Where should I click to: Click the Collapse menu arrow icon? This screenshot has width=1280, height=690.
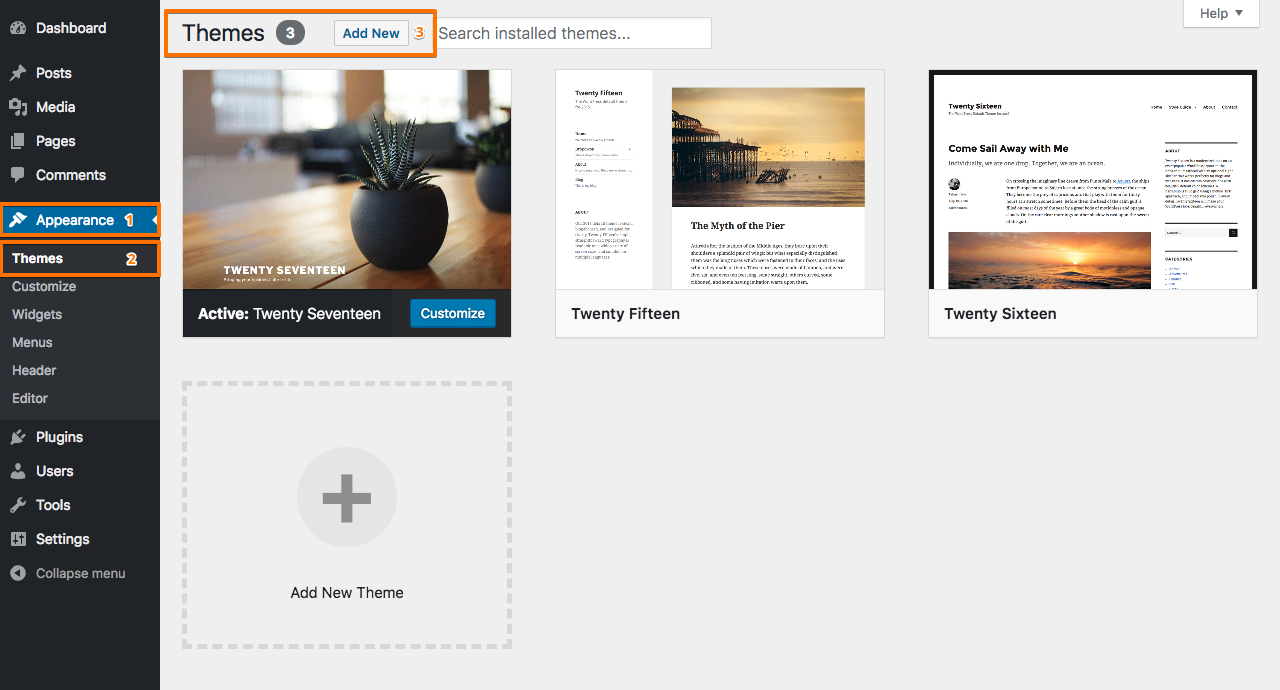(18, 573)
